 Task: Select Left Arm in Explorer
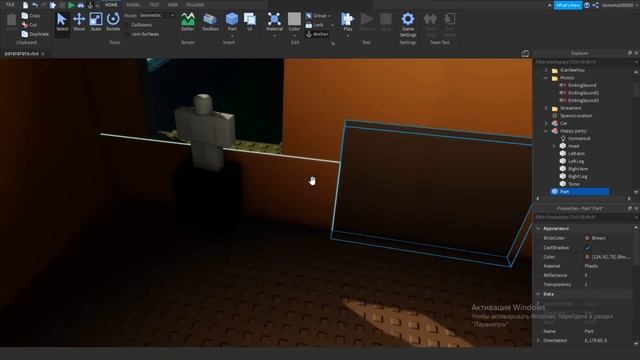pos(576,154)
